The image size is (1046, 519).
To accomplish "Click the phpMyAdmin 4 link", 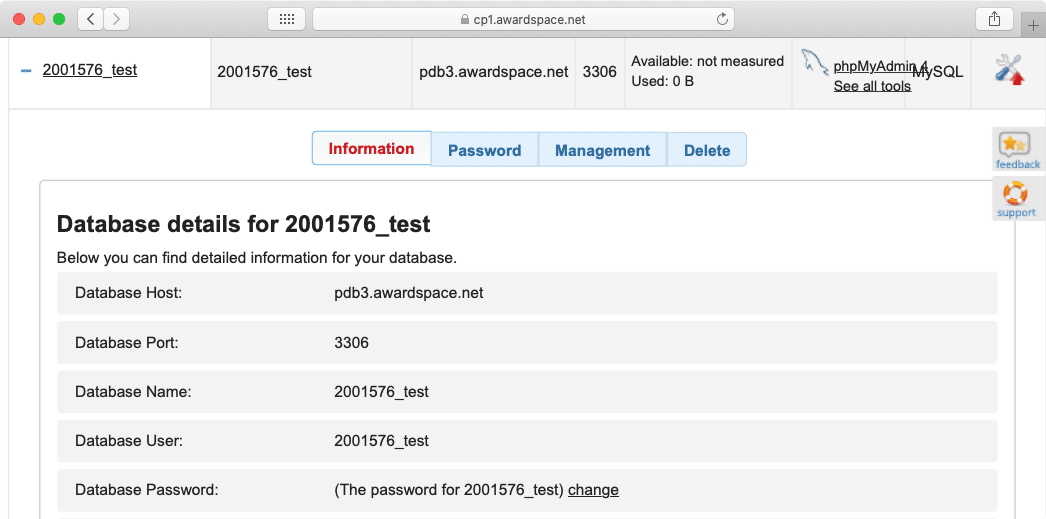I will [880, 67].
